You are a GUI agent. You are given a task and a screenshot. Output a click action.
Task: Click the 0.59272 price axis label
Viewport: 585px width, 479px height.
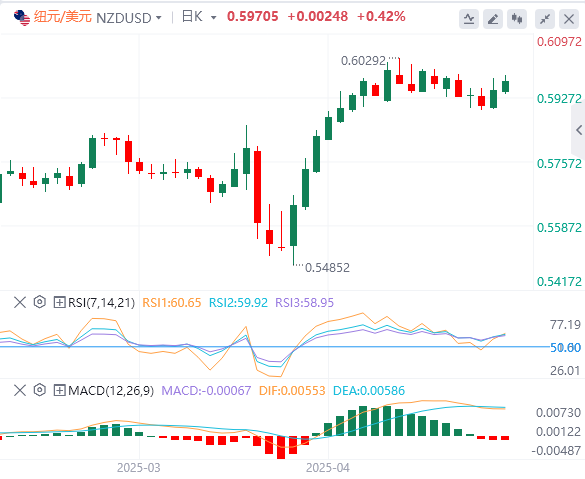click(559, 99)
